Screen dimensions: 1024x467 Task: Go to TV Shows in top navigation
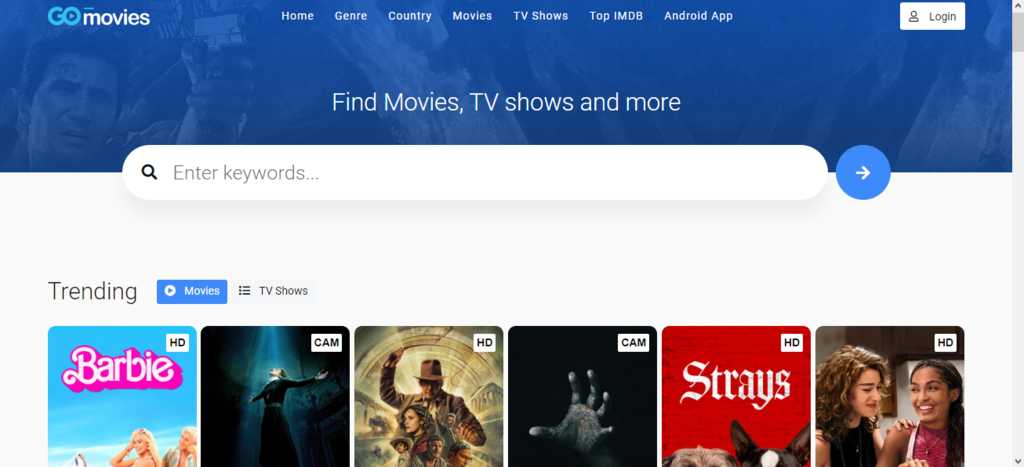[541, 16]
